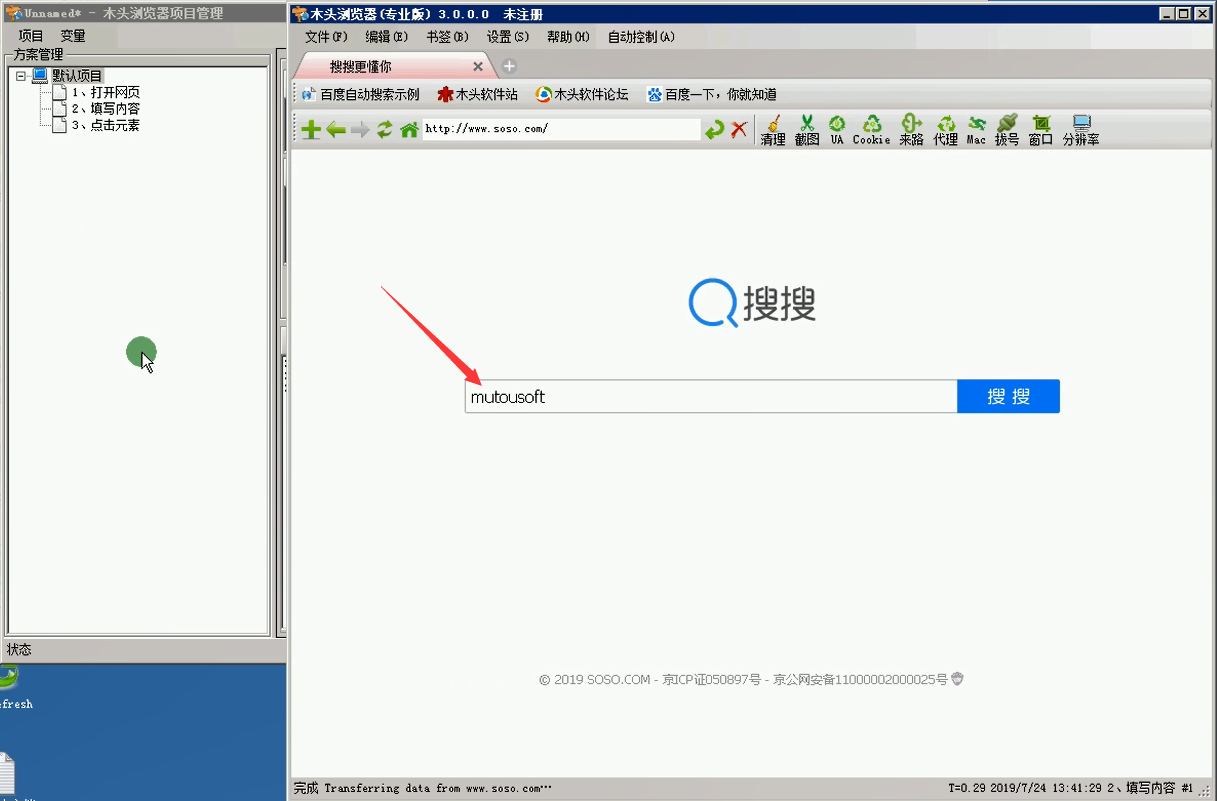Click the green go arrow next to address bar
This screenshot has width=1217, height=801.
[x=714, y=130]
